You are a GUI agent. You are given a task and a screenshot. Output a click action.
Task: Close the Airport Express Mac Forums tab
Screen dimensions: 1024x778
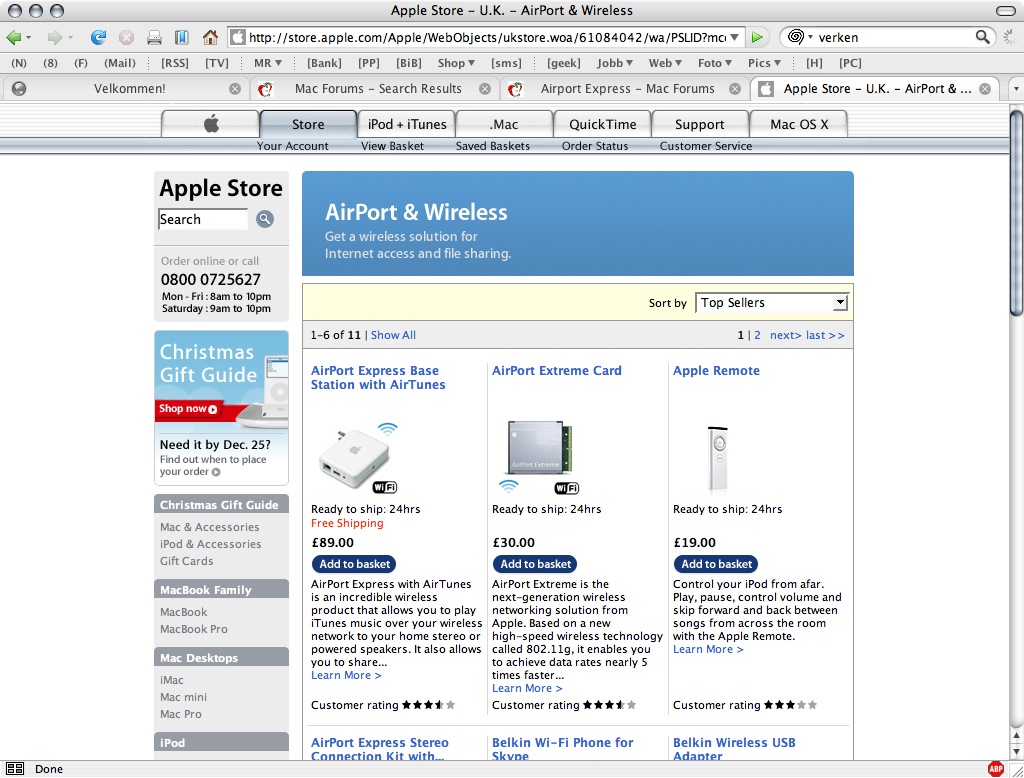click(x=735, y=89)
